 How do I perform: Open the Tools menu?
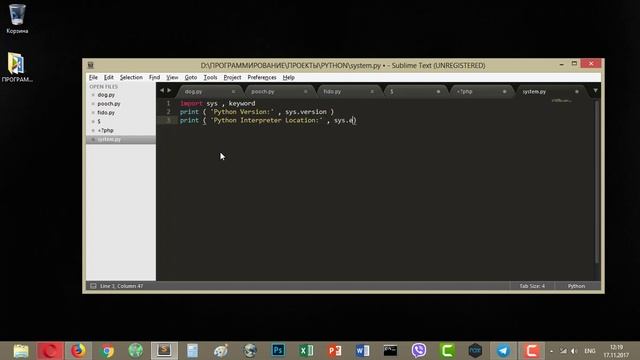tap(210, 78)
